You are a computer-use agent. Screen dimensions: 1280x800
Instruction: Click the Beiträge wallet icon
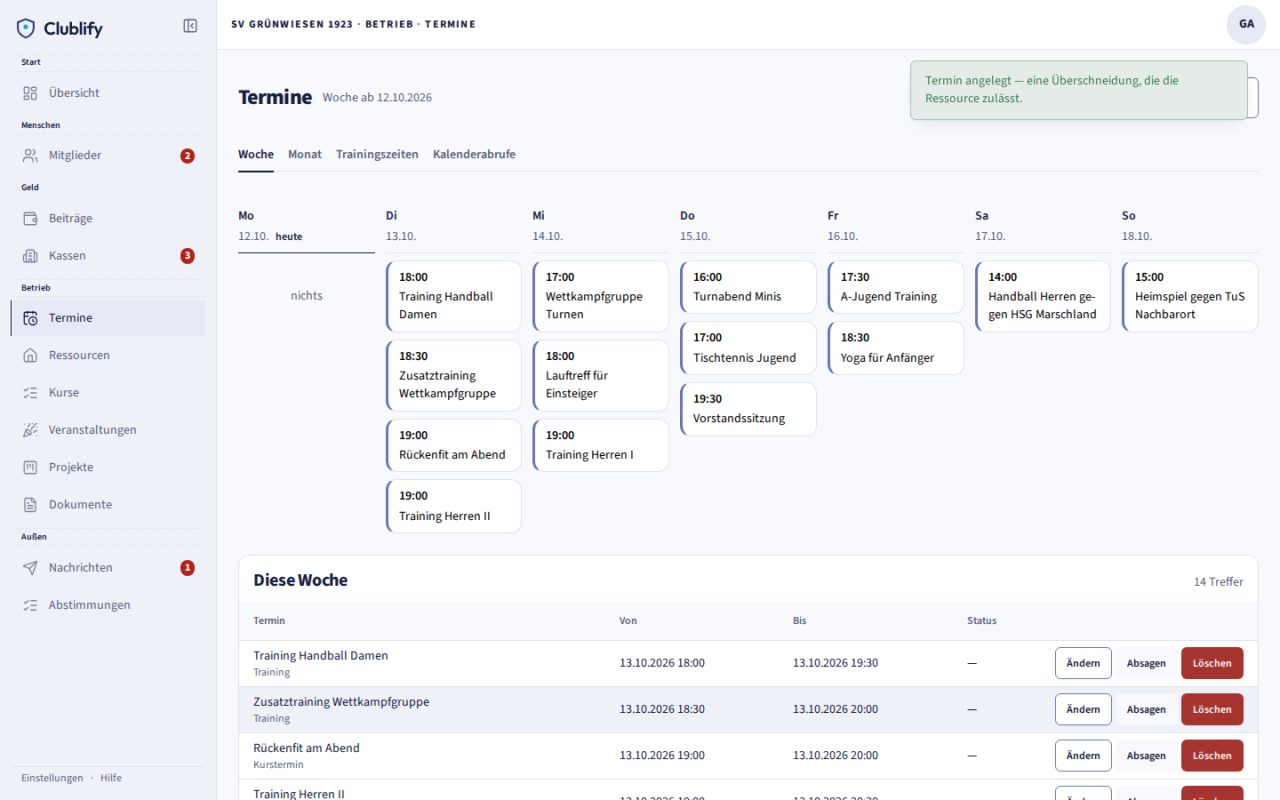click(x=30, y=218)
